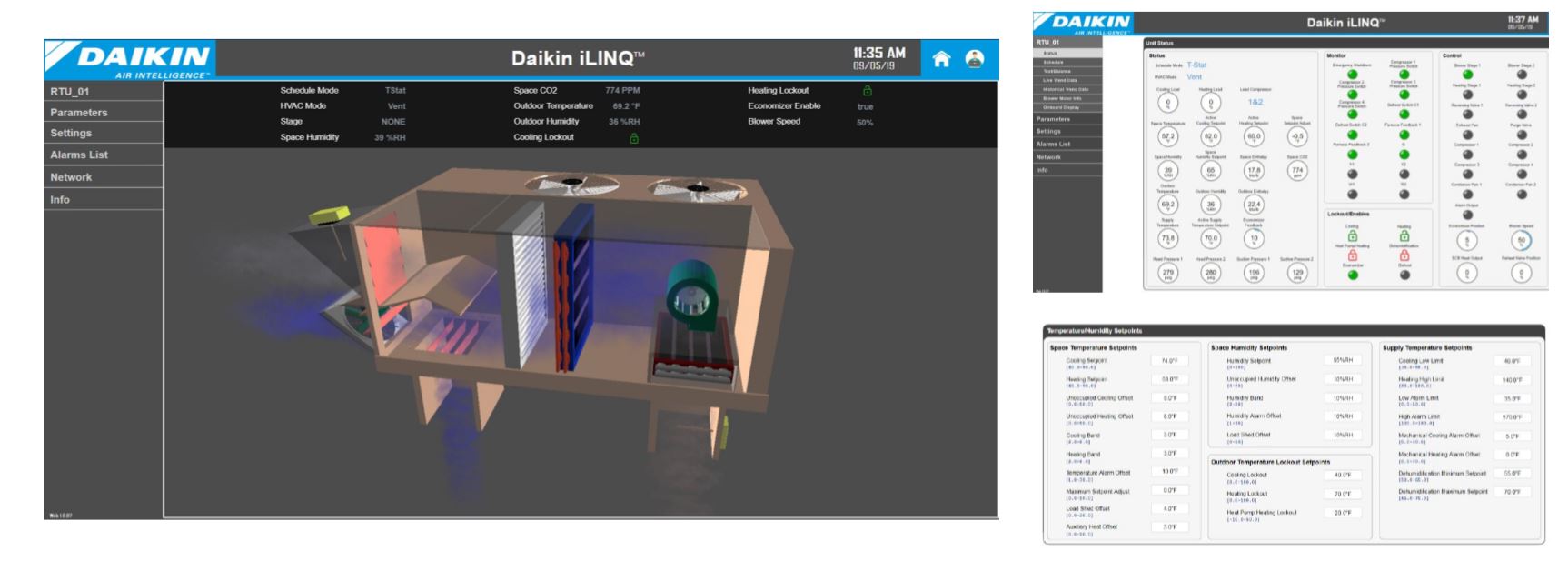Edit the Cooling Setpoint value field

(1170, 361)
